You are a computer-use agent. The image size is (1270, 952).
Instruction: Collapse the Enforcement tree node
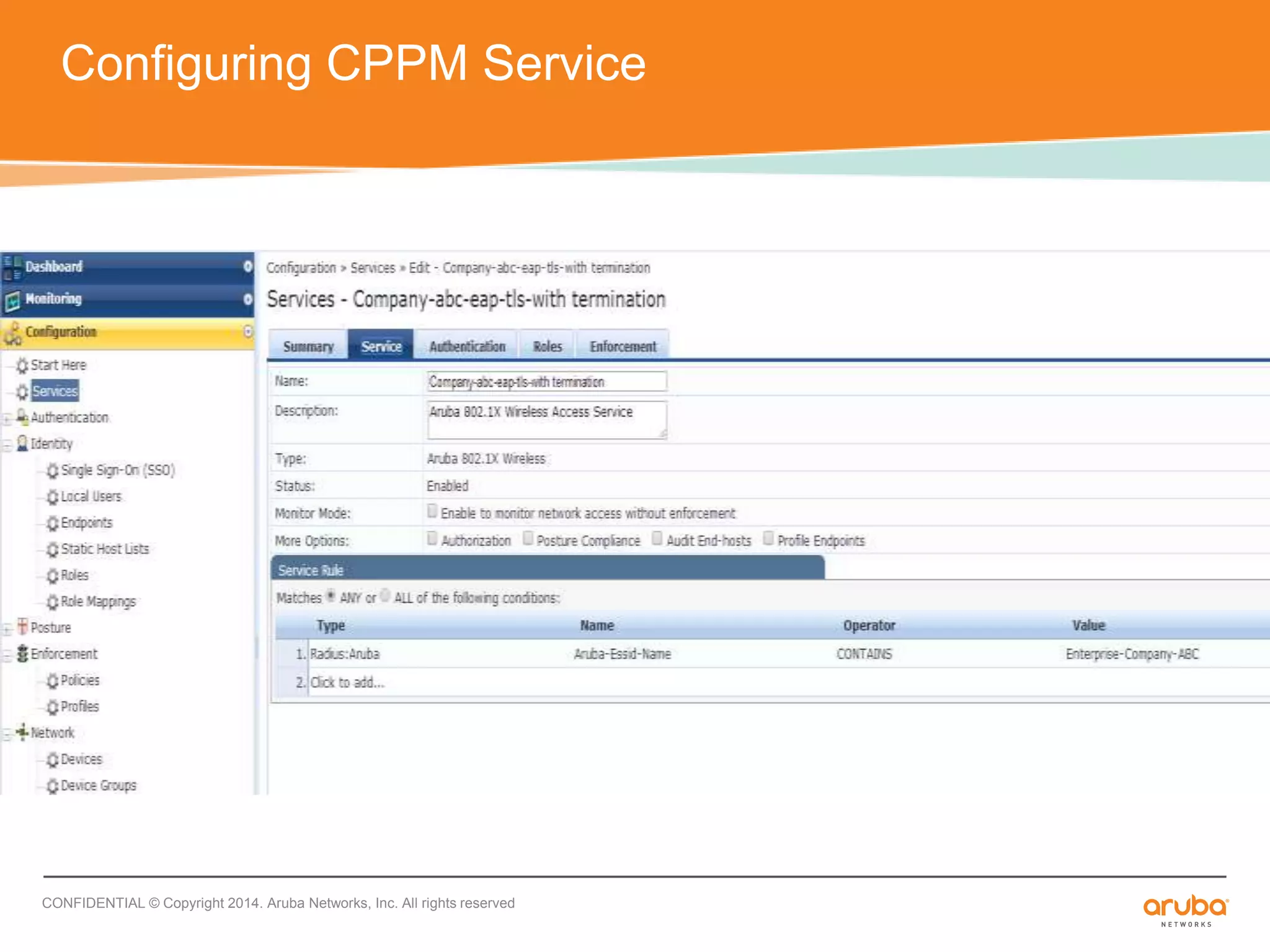click(7, 655)
